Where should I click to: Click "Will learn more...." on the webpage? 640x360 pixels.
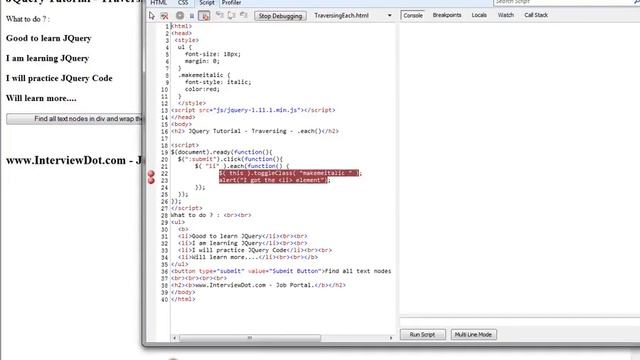click(41, 98)
